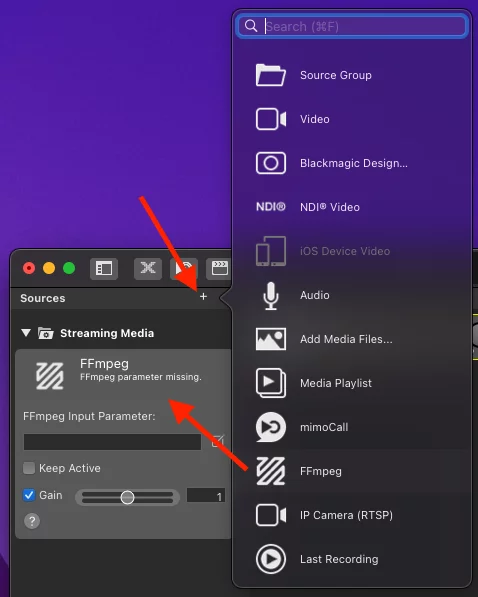
Task: Click the transition X icon in toolbar
Action: (148, 268)
